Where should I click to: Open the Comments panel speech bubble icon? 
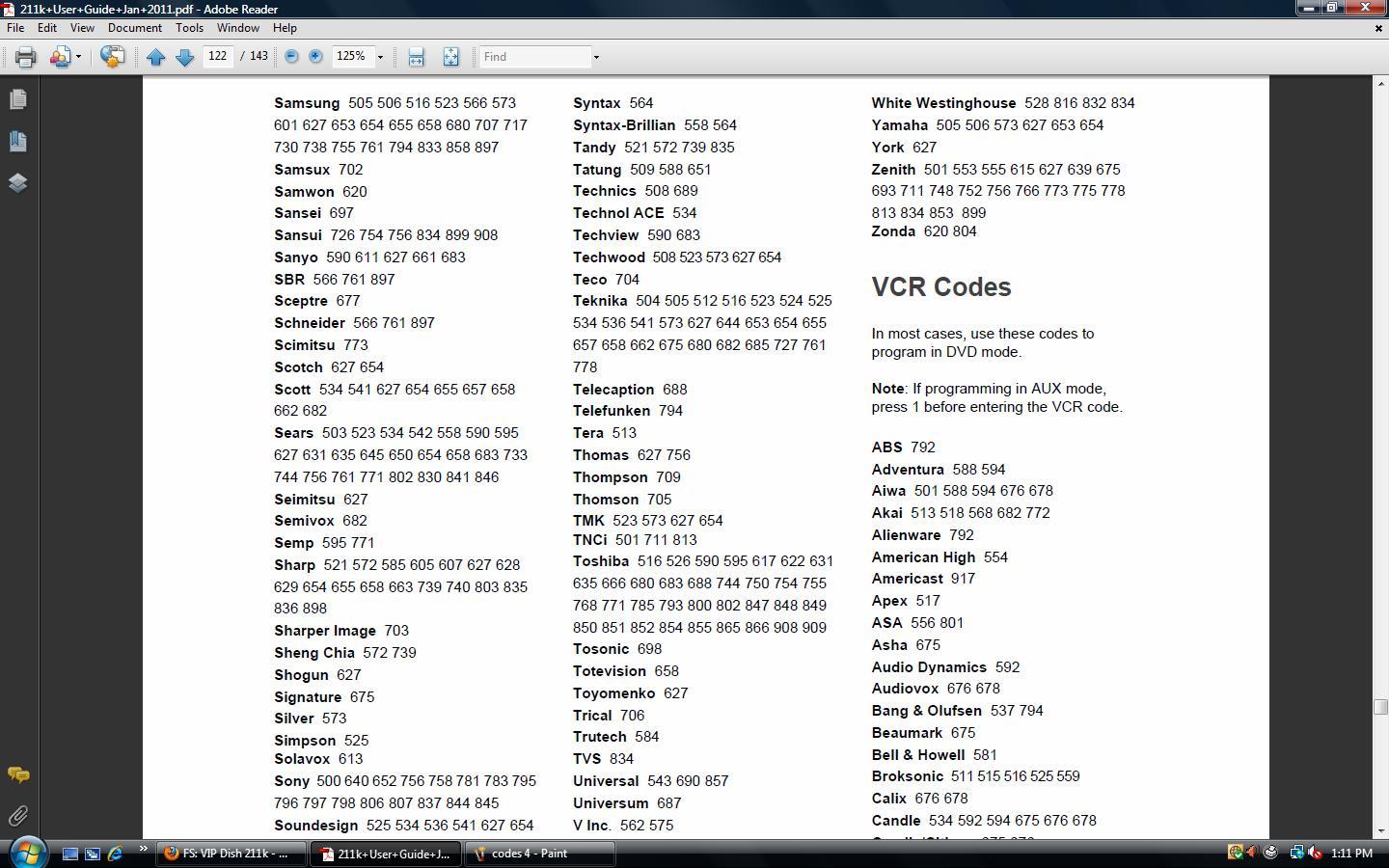17,774
